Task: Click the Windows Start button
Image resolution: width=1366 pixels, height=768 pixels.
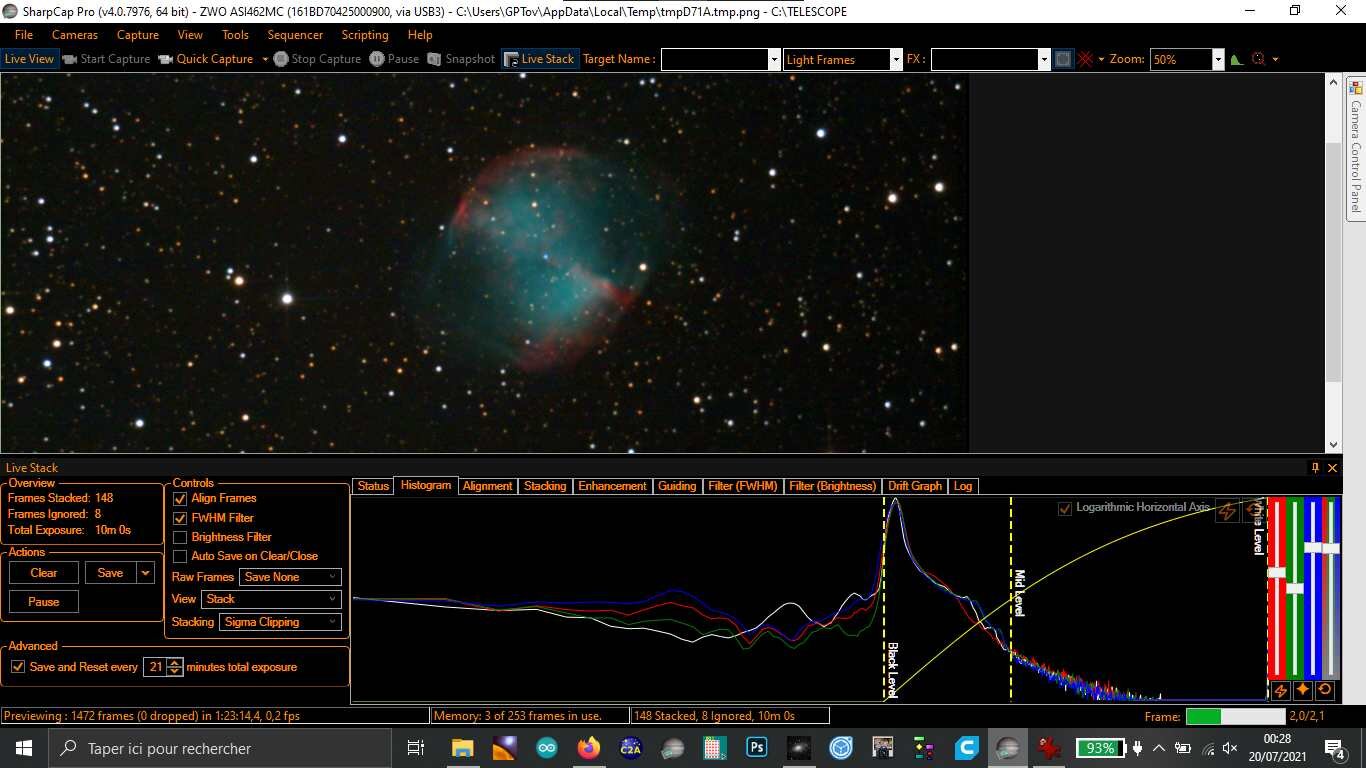Action: point(24,748)
